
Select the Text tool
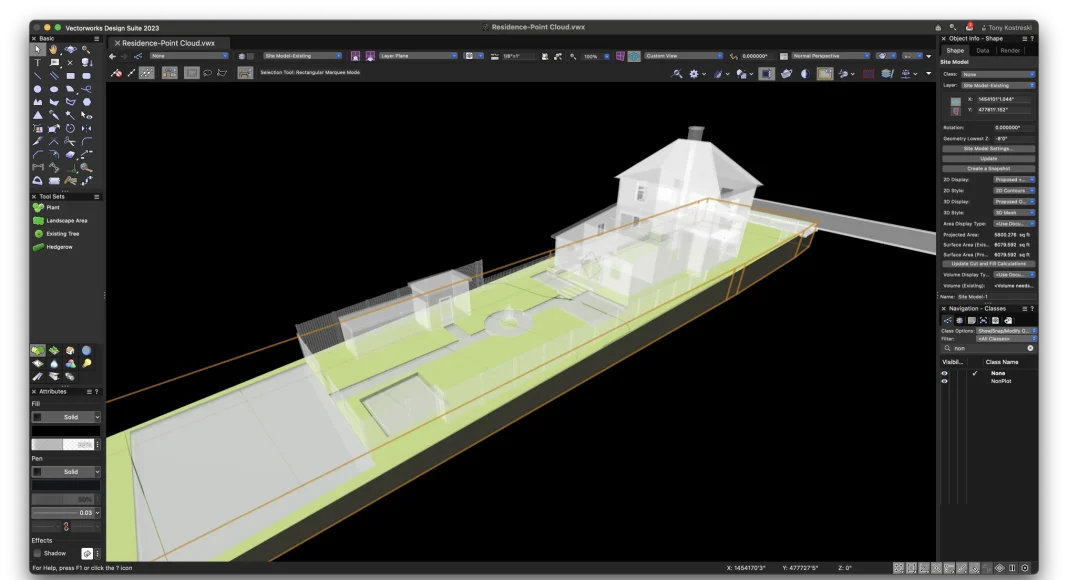point(38,62)
